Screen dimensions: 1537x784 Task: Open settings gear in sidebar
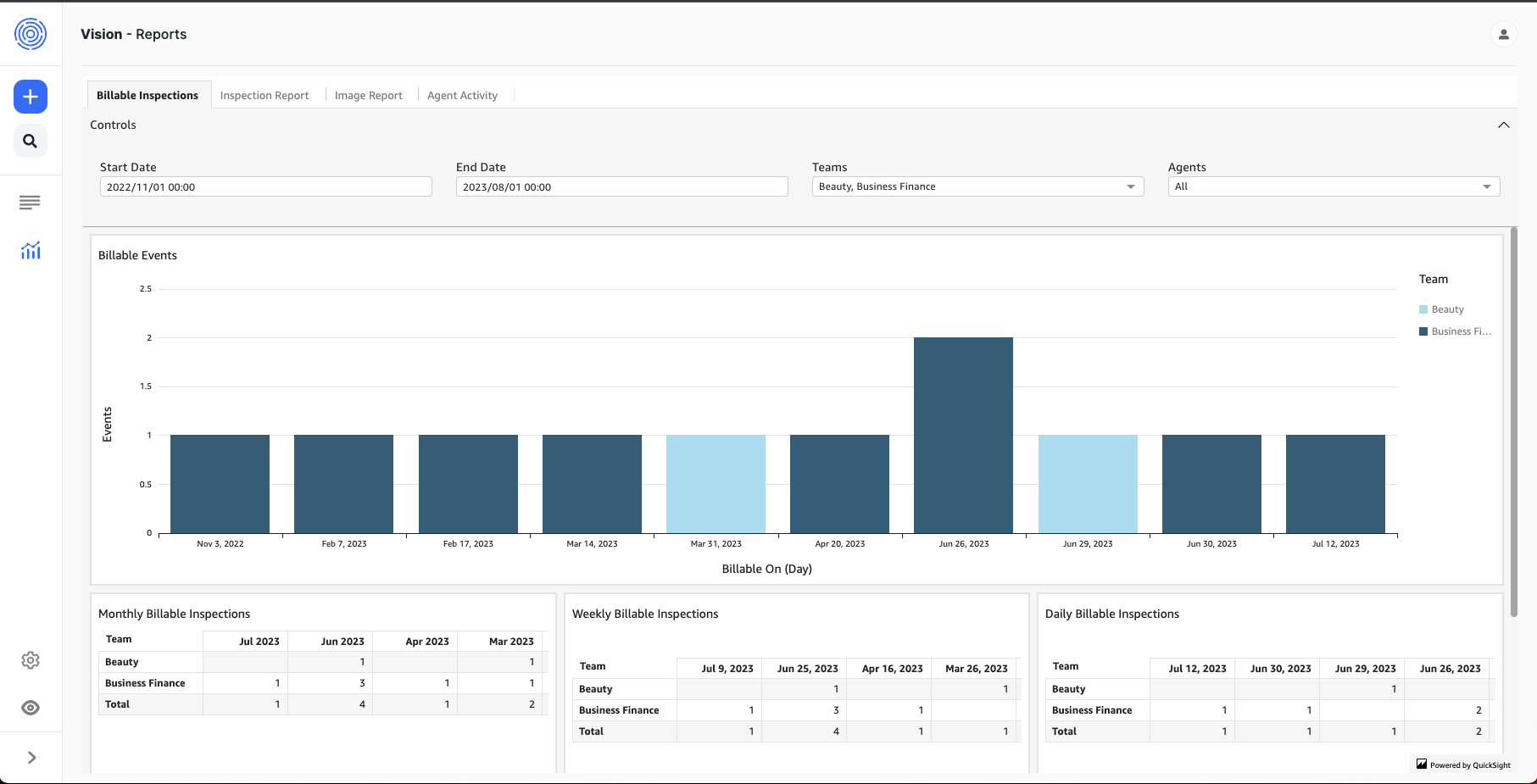(x=31, y=660)
